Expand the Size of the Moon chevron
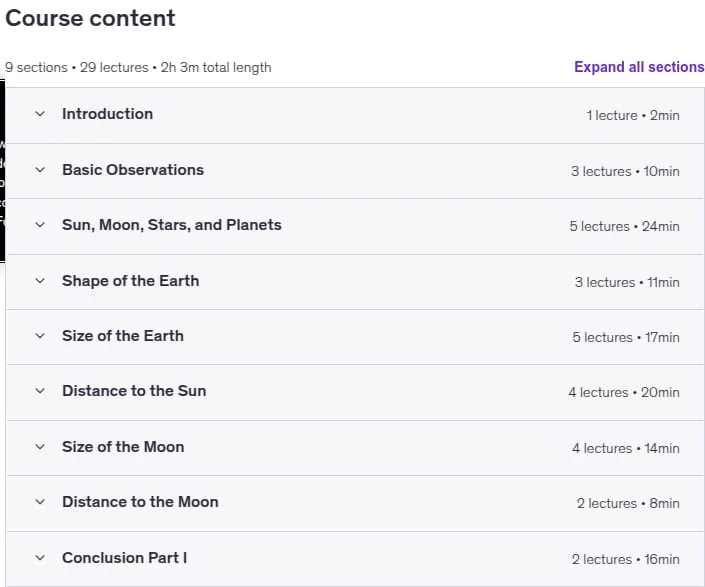This screenshot has width=705, height=587. click(x=40, y=447)
